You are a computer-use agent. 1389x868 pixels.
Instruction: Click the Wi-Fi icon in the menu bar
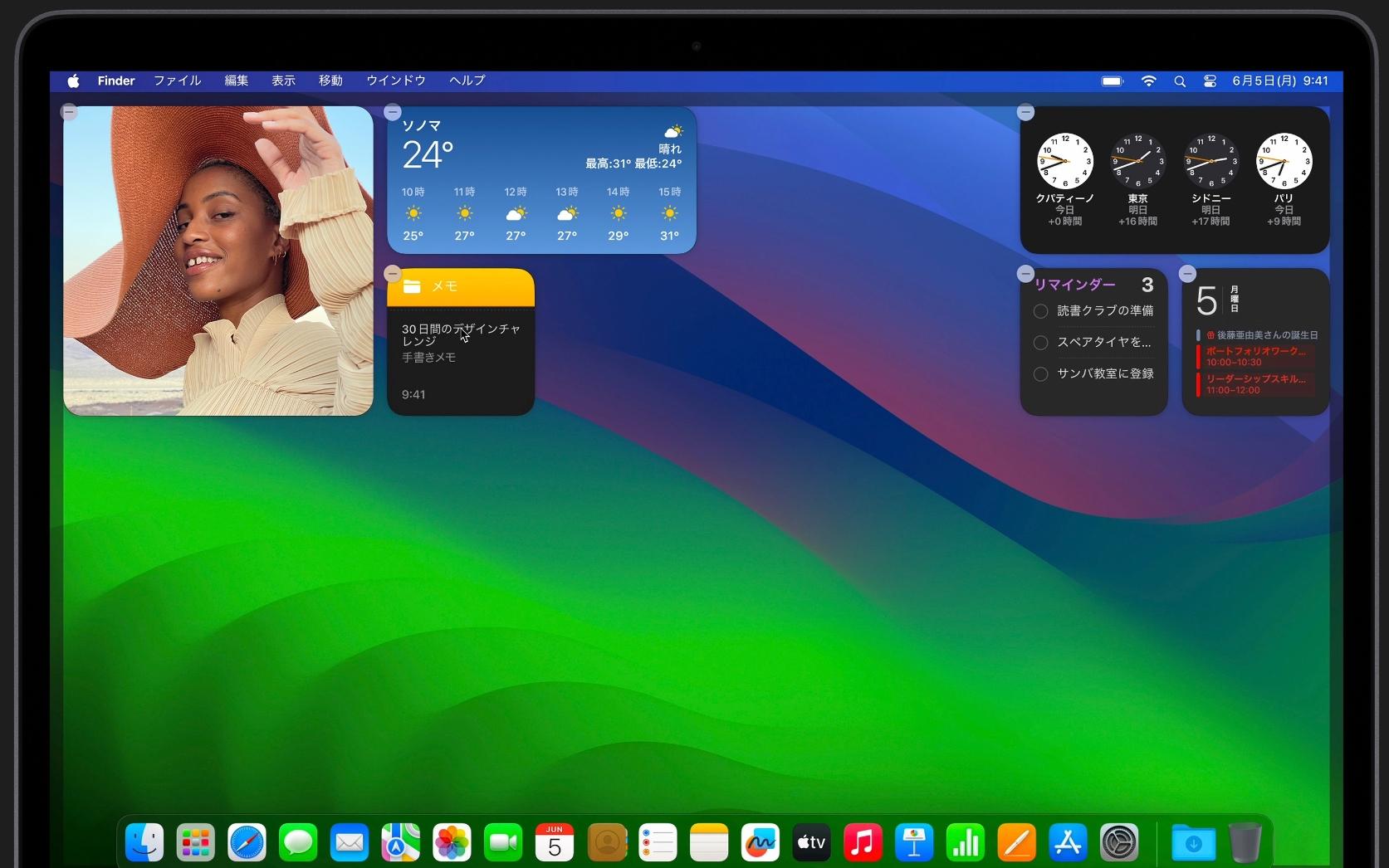tap(1149, 80)
